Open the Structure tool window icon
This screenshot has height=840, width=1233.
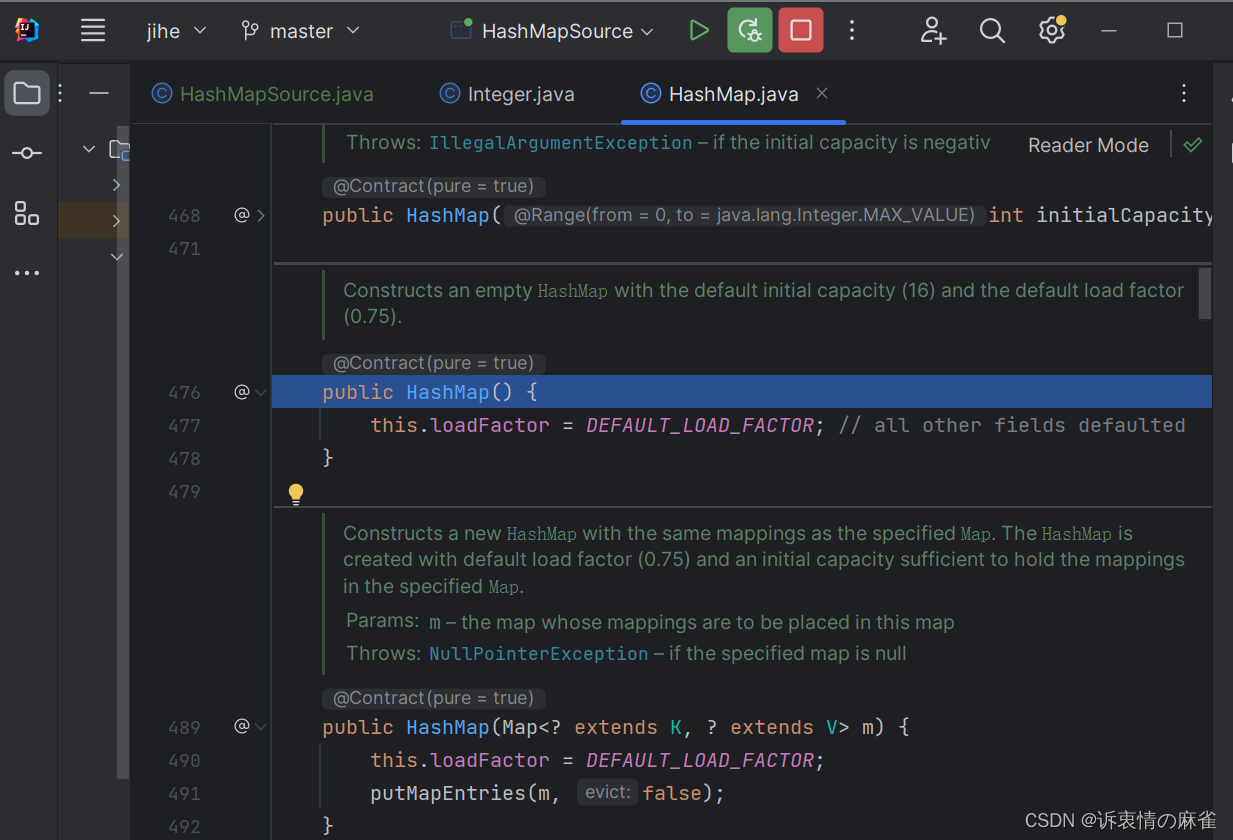[x=27, y=213]
